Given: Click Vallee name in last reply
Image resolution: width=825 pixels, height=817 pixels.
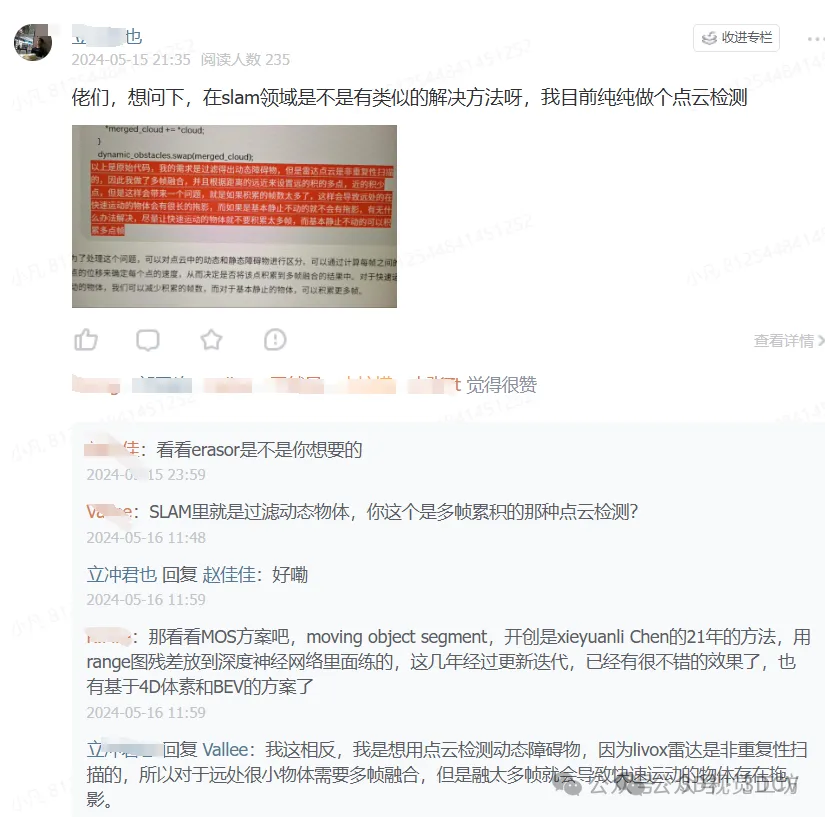Looking at the screenshot, I should click(225, 749).
